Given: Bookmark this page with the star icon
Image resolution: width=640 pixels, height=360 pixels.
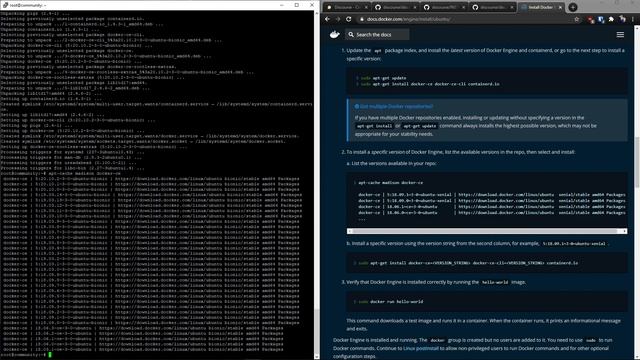Looking at the screenshot, I should pyautogui.click(x=577, y=19).
